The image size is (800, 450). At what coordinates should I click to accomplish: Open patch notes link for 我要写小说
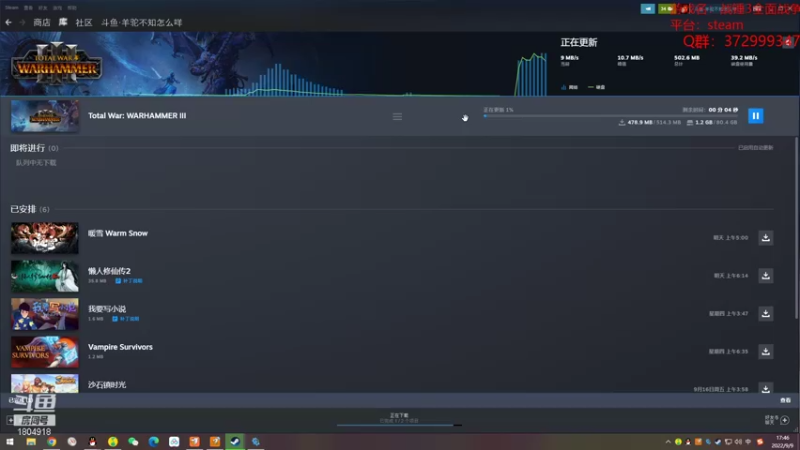point(126,318)
